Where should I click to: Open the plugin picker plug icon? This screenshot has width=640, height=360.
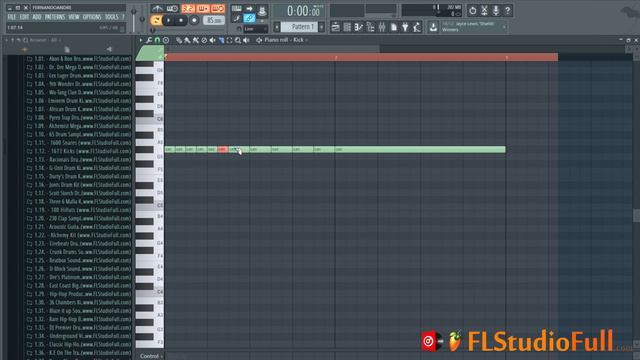pyautogui.click(x=405, y=27)
